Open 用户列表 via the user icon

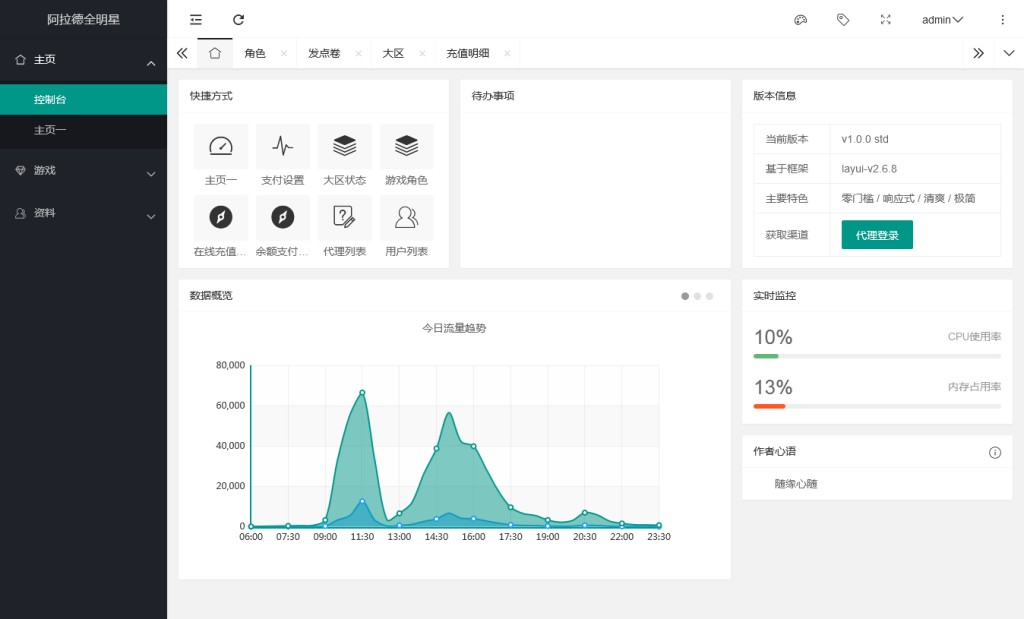pos(406,217)
